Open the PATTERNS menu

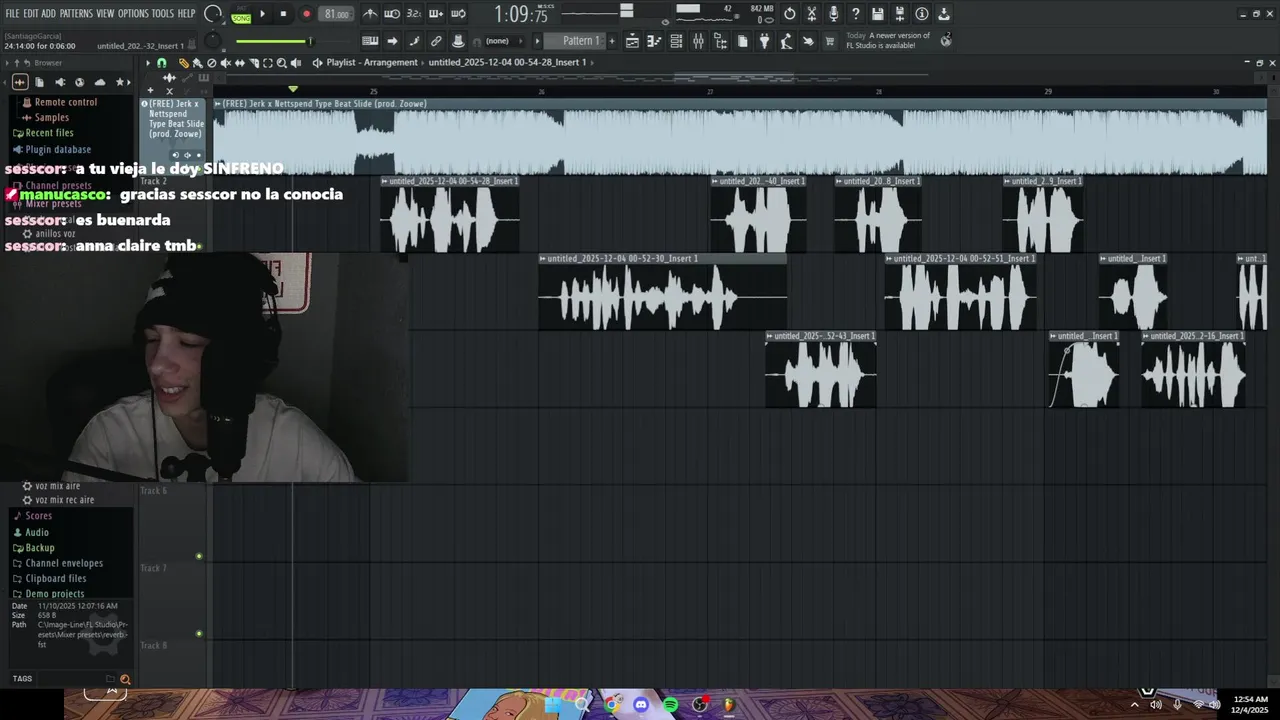coord(76,14)
